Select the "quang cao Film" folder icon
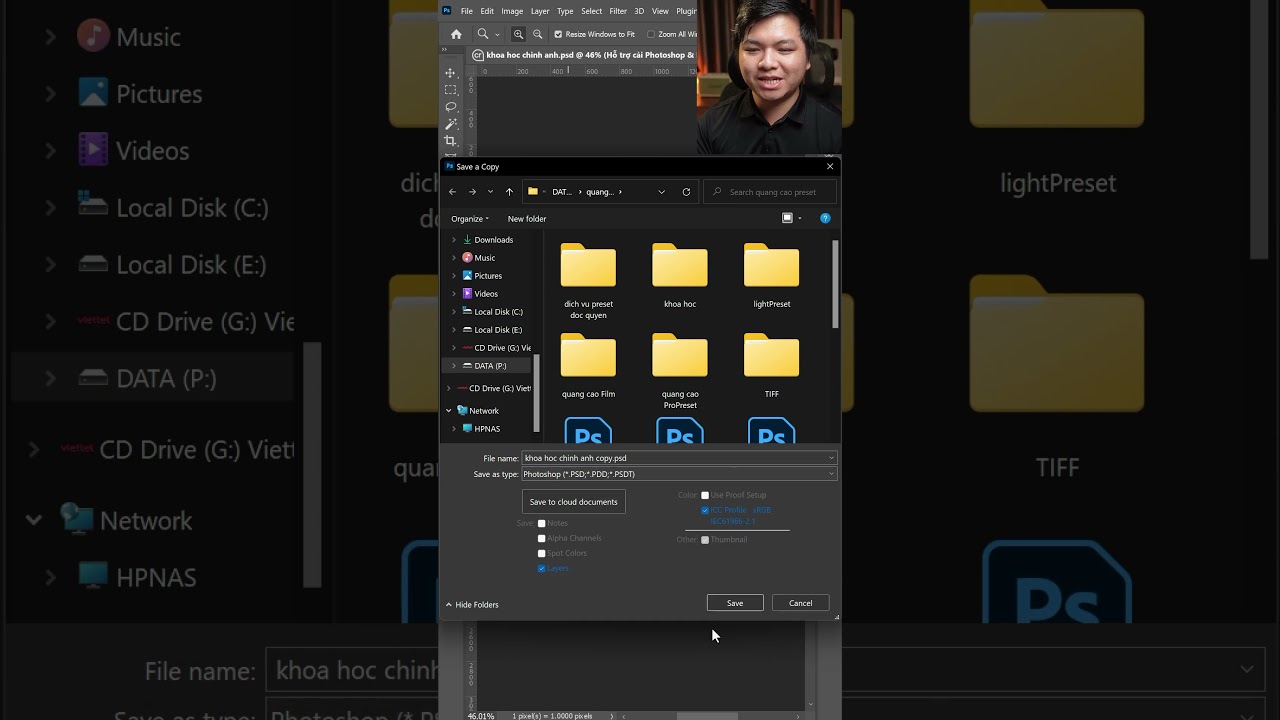The height and width of the screenshot is (720, 1280). tap(588, 355)
